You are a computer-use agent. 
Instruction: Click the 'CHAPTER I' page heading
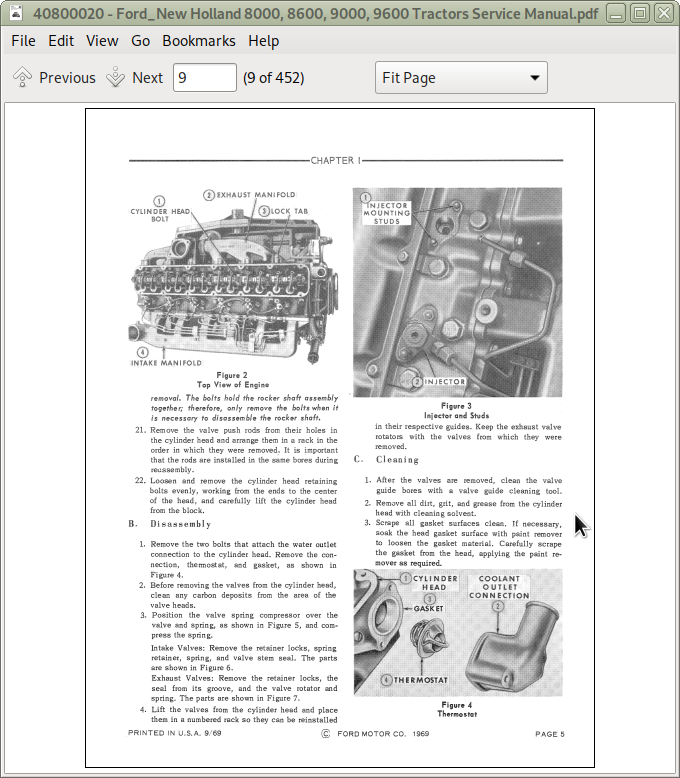[336, 160]
